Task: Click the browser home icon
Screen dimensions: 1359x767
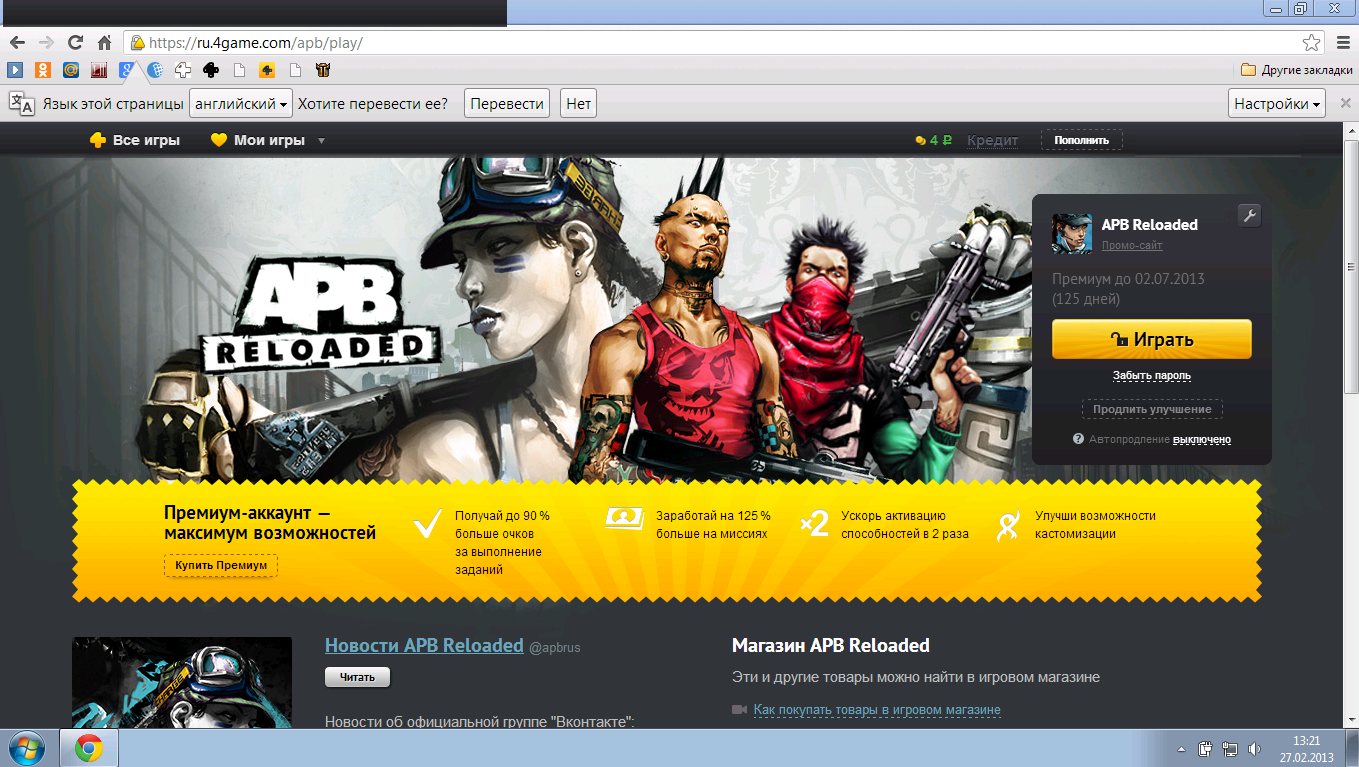Action: tap(104, 43)
